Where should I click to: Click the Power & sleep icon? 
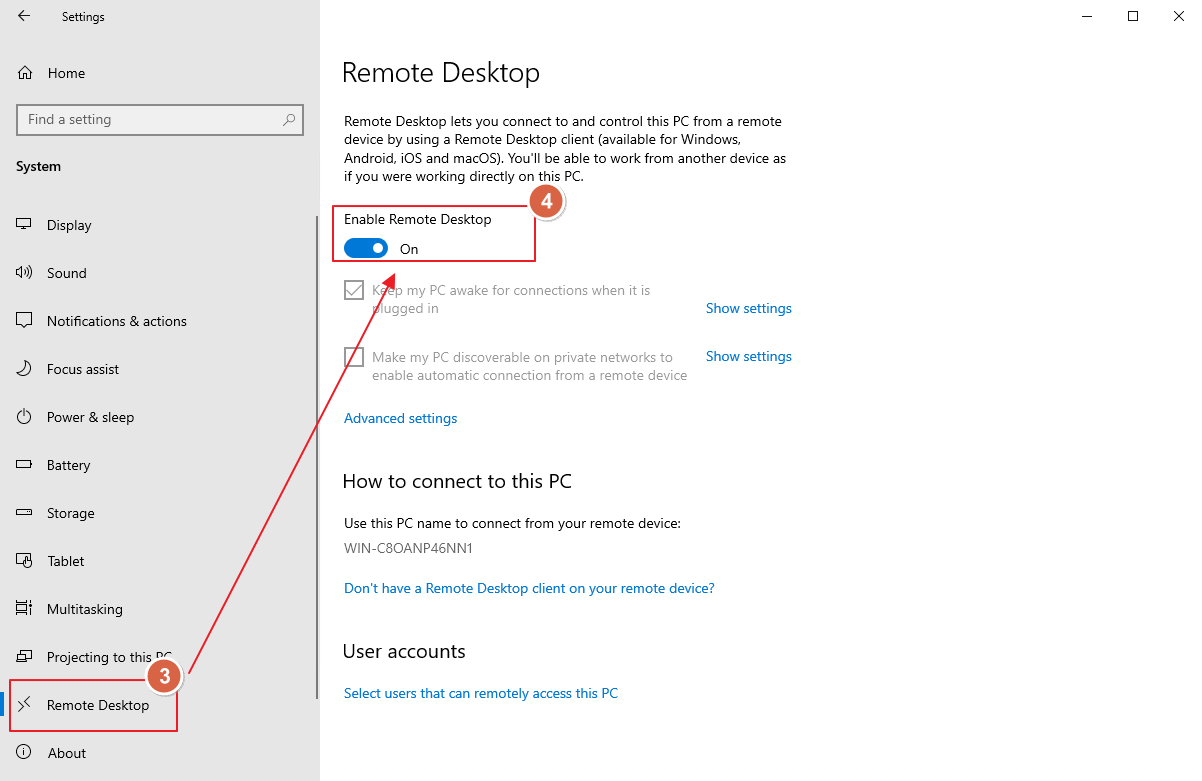pyautogui.click(x=25, y=417)
